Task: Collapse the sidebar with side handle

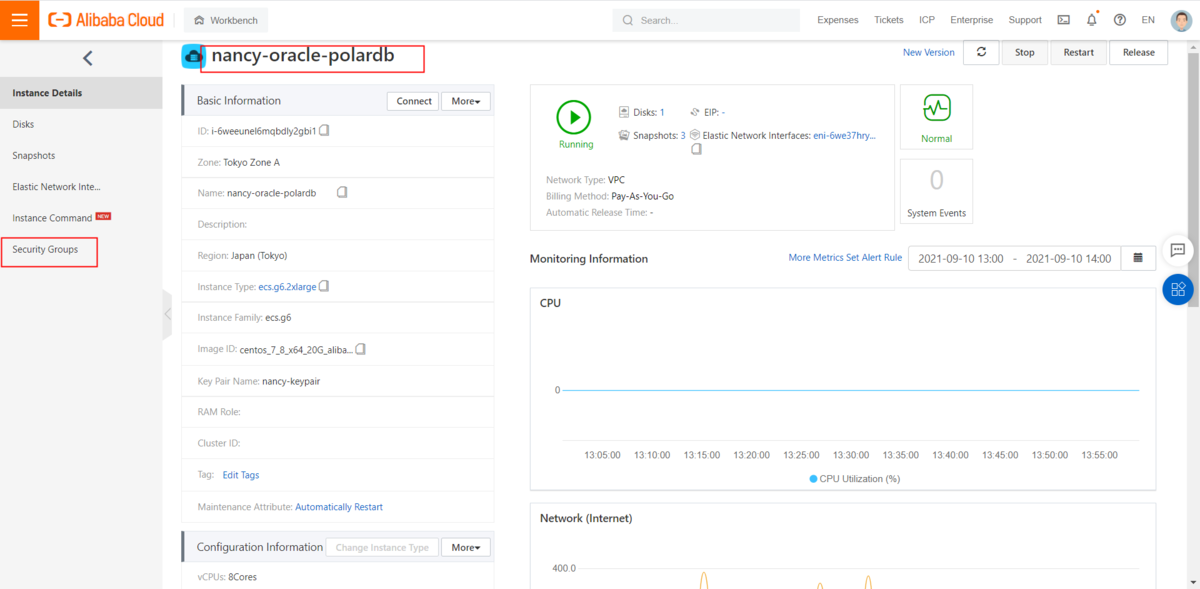Action: [167, 314]
